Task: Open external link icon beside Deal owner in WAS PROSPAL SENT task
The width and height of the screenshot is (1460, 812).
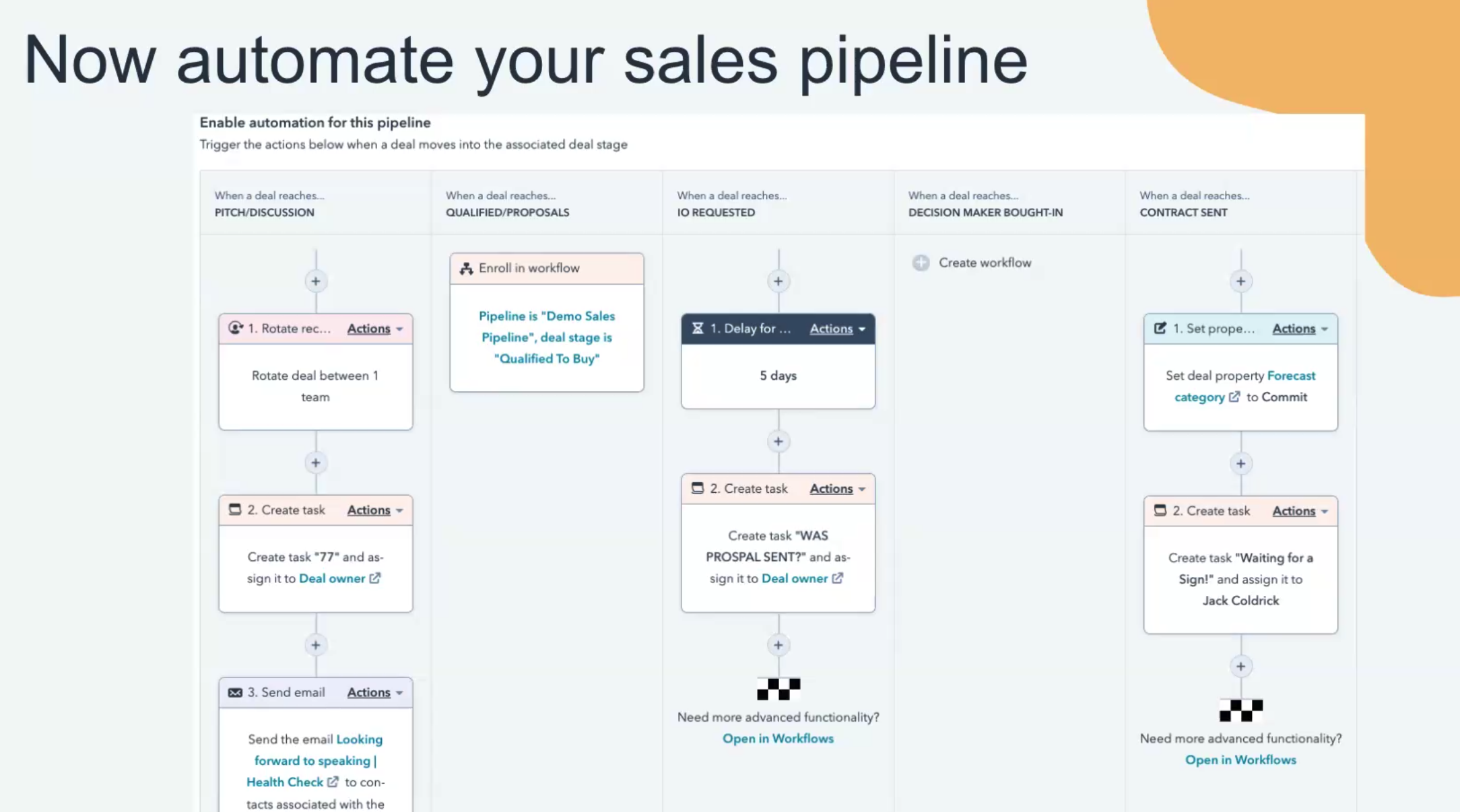Action: tap(838, 578)
